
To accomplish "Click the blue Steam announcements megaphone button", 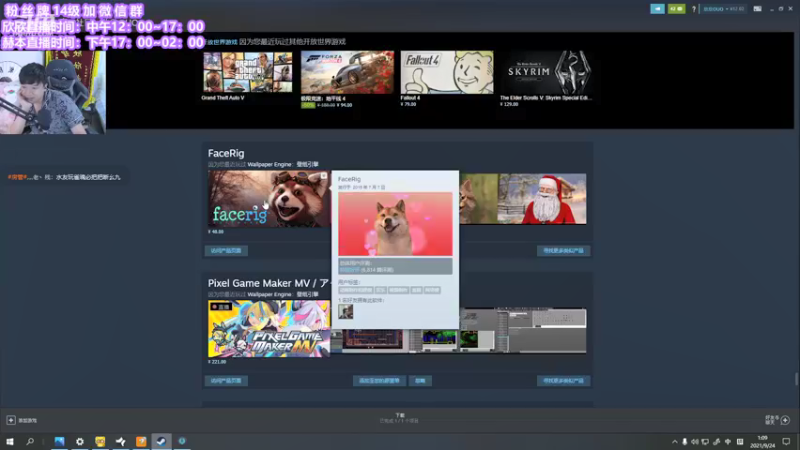I will [657, 9].
